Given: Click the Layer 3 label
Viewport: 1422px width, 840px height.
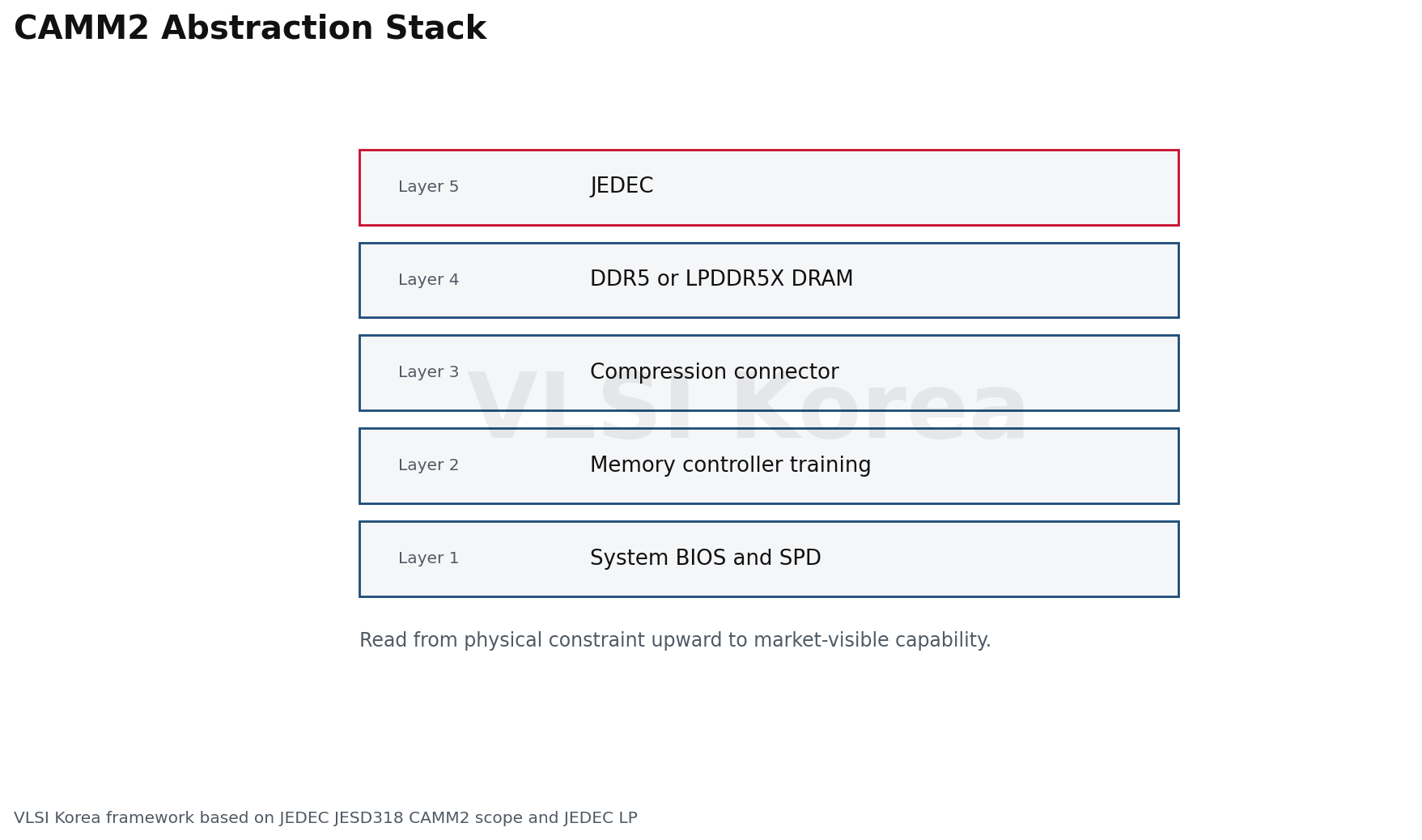Looking at the screenshot, I should (428, 372).
